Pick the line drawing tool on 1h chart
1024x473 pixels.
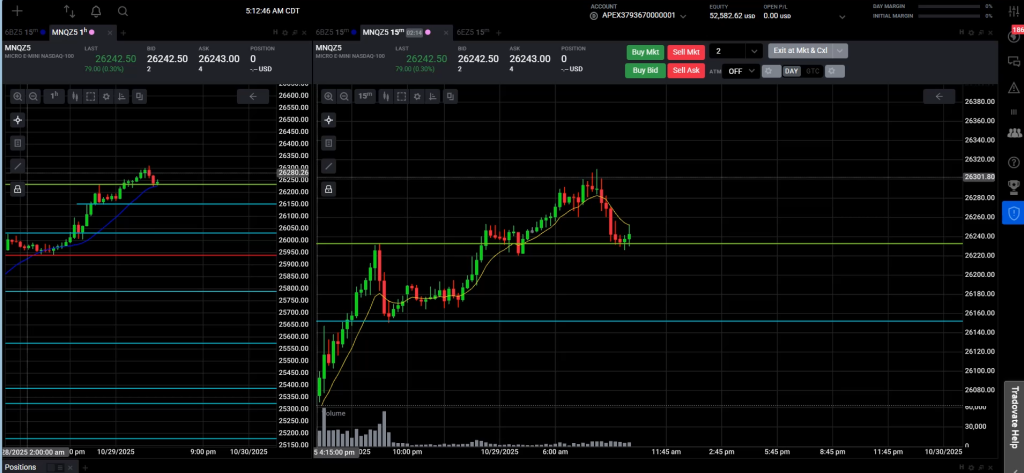point(18,166)
